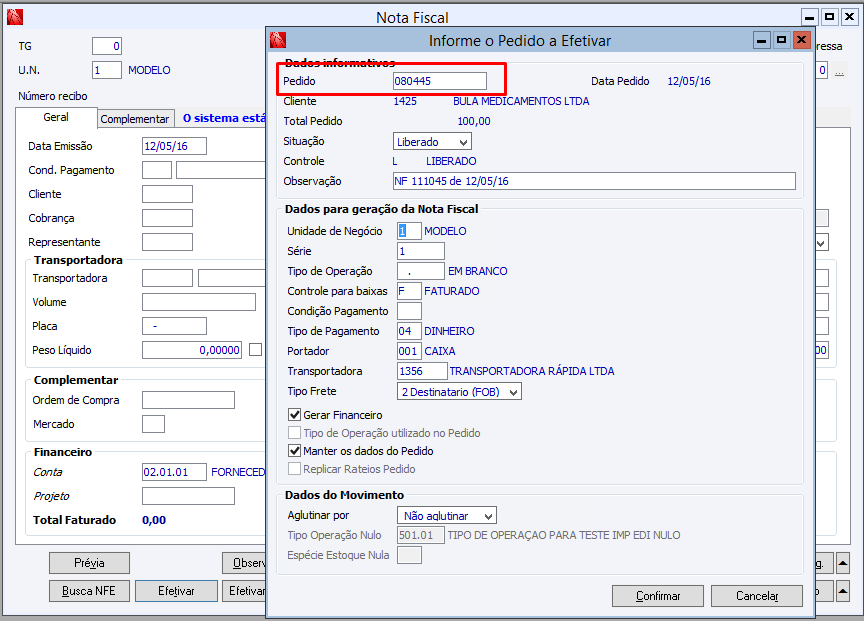Maximize the Informe o Pedido a Efetivar dialog
Screen dimensions: 864x621
click(781, 40)
